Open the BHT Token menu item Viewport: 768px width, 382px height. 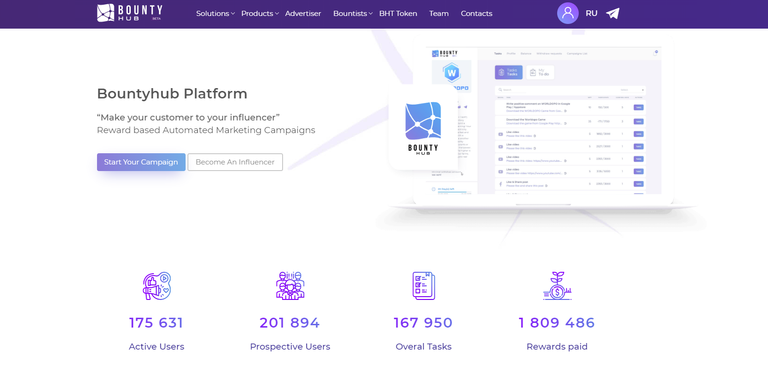(398, 14)
